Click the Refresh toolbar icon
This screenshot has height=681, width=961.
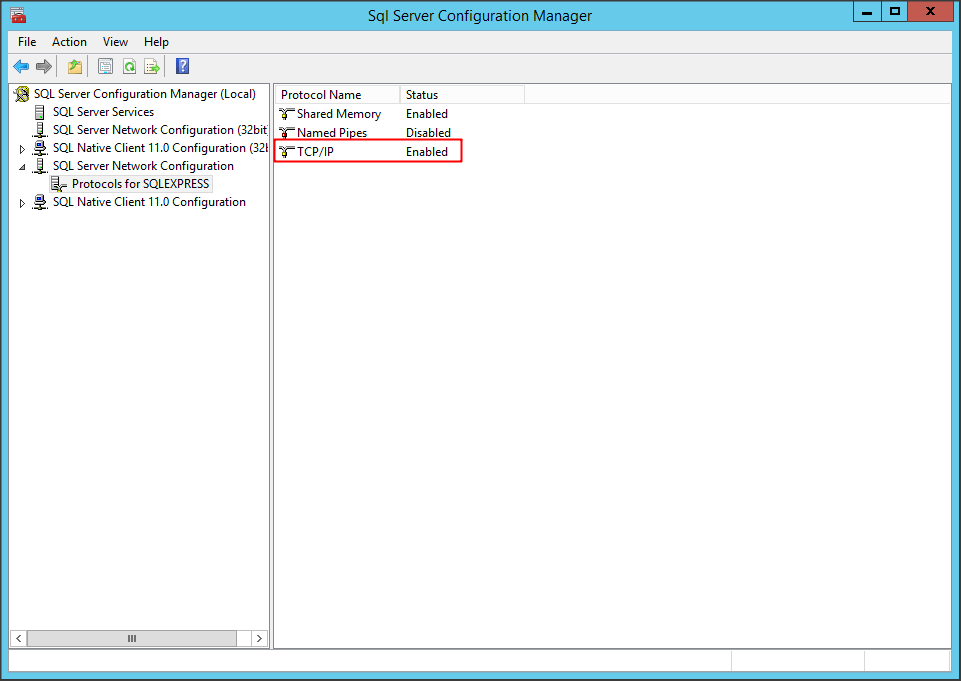[129, 67]
